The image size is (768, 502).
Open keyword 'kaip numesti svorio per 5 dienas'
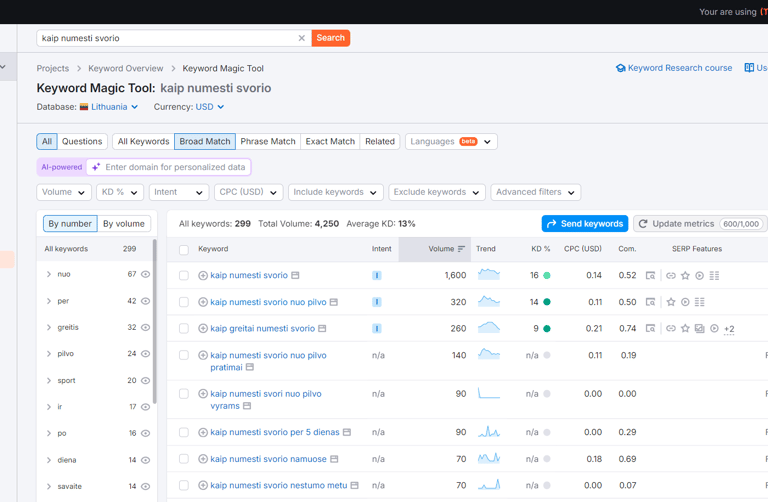[x=275, y=432]
